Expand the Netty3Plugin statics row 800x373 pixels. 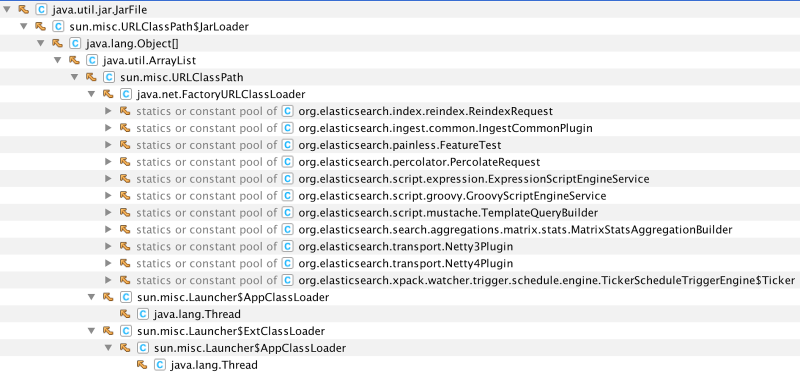pyautogui.click(x=108, y=246)
